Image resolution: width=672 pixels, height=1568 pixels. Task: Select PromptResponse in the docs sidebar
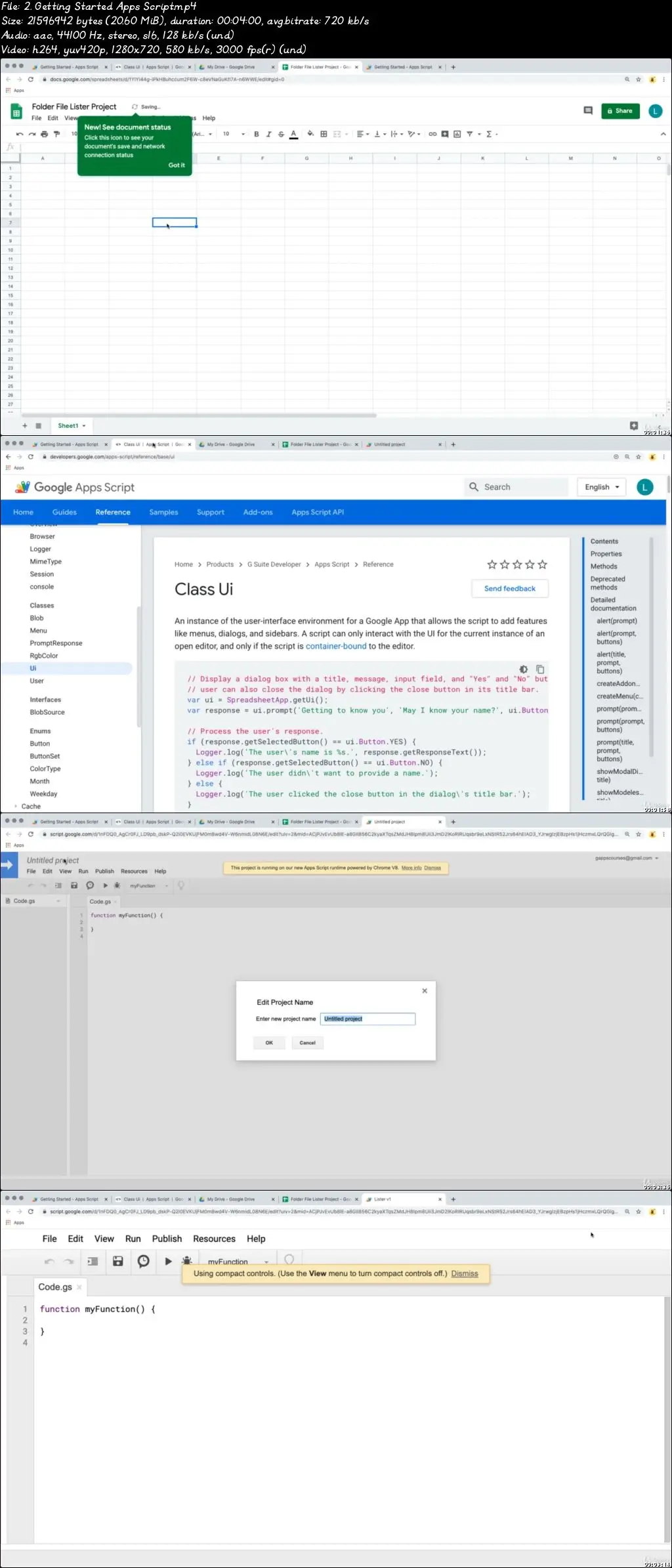click(56, 643)
